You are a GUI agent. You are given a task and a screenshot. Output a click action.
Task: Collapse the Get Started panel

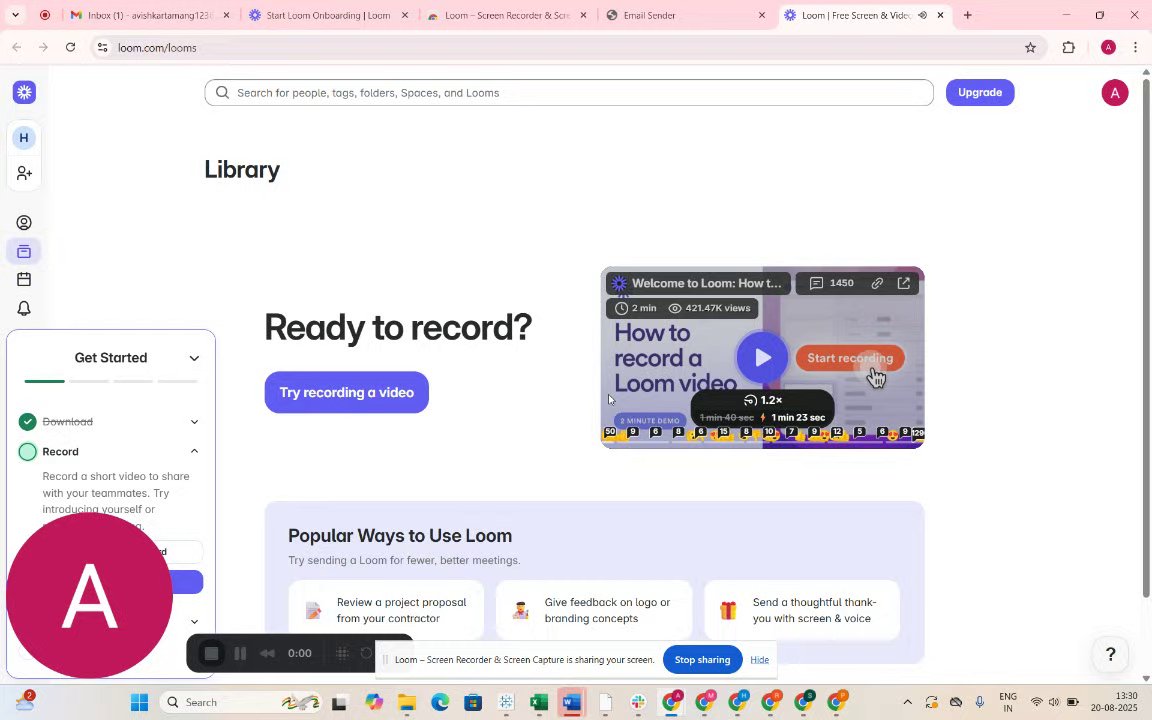click(194, 359)
